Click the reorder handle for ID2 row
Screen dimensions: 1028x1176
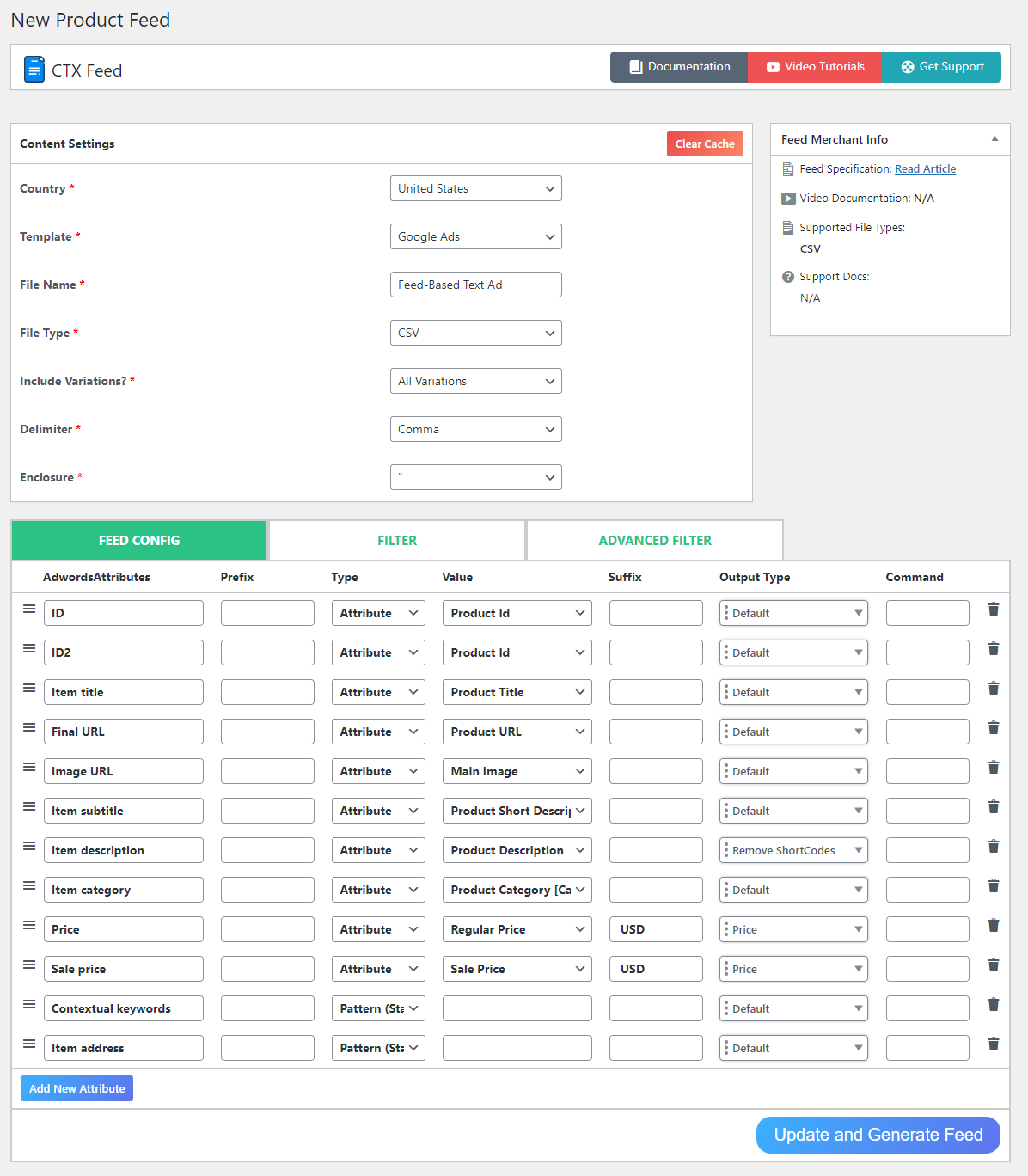(x=29, y=648)
